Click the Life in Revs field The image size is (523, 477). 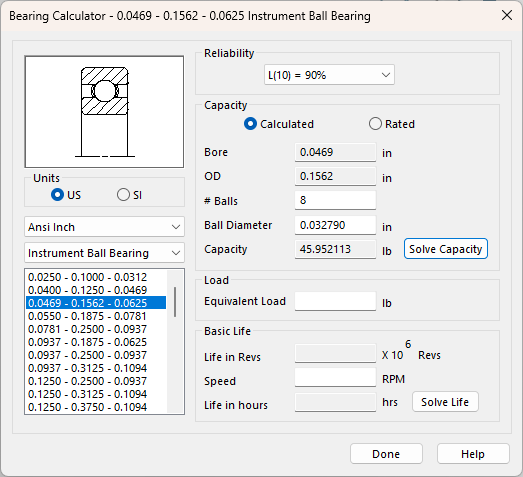pyautogui.click(x=335, y=354)
